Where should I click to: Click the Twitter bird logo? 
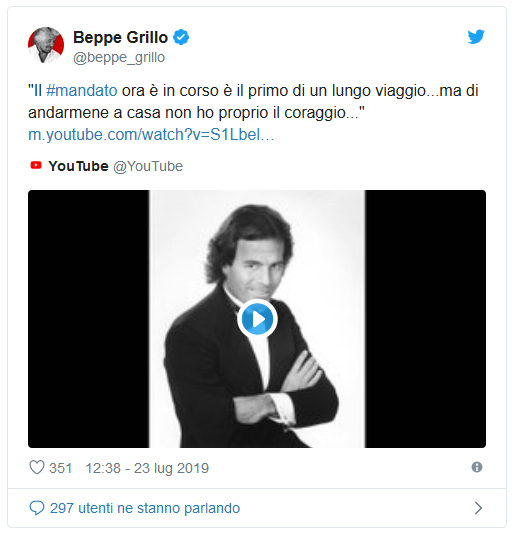[476, 37]
